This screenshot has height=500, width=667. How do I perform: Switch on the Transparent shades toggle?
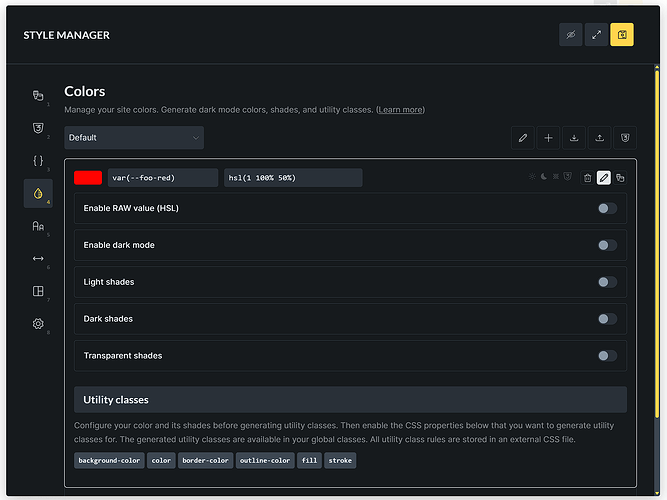(x=607, y=356)
